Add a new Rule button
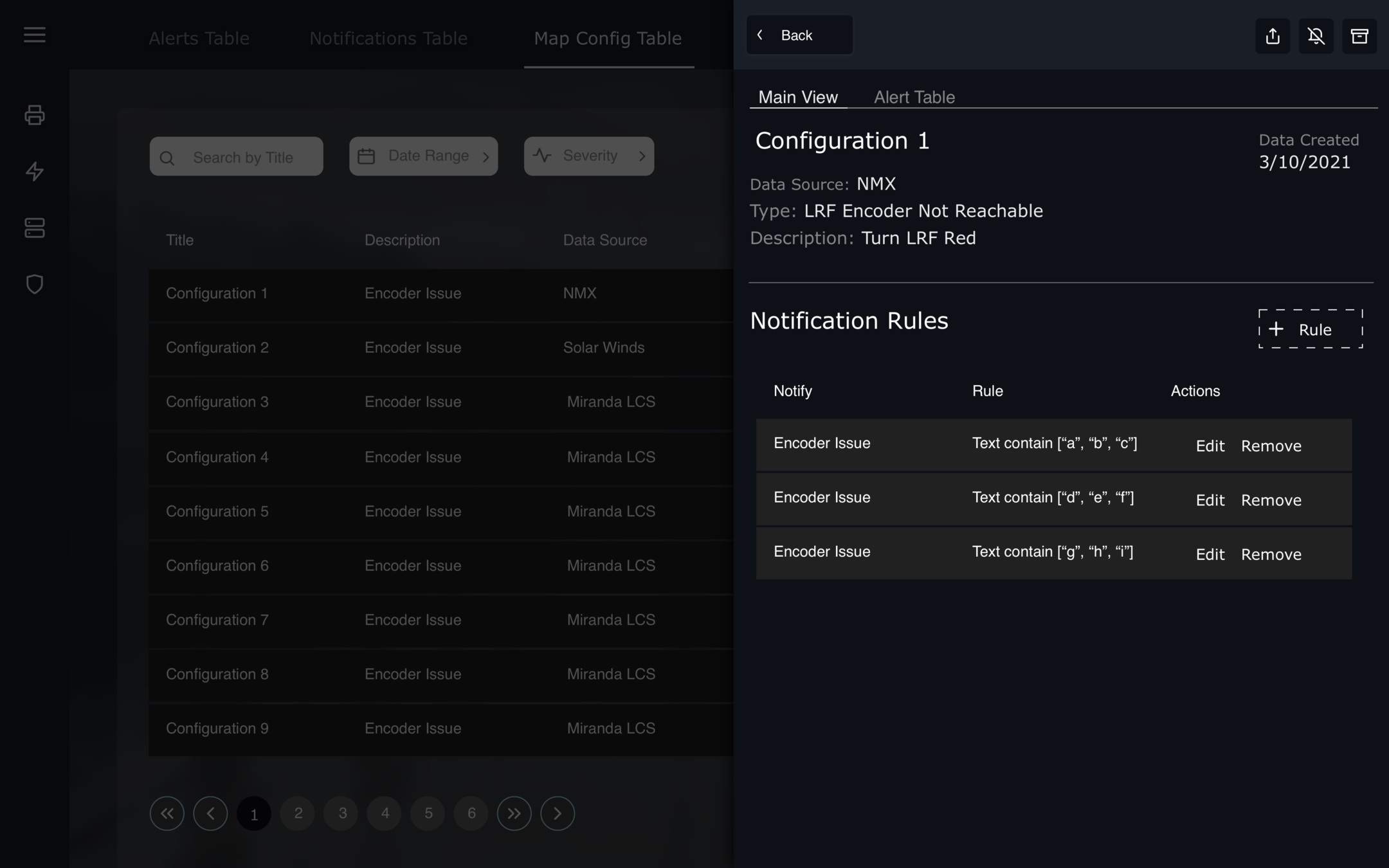The image size is (1389, 868). pyautogui.click(x=1310, y=329)
